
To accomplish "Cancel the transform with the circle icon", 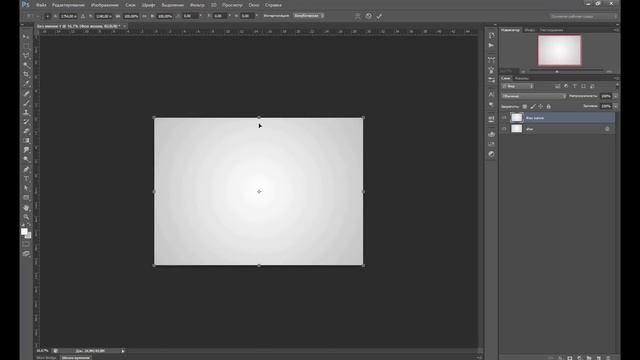I will [x=369, y=16].
